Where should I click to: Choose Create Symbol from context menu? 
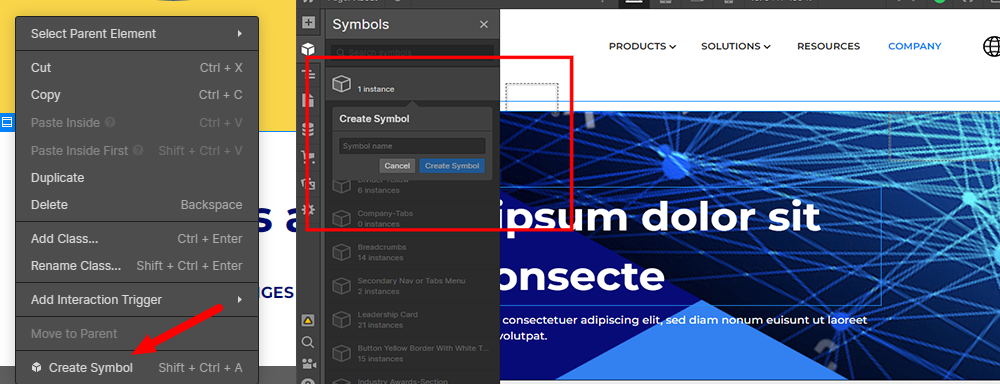[136, 367]
